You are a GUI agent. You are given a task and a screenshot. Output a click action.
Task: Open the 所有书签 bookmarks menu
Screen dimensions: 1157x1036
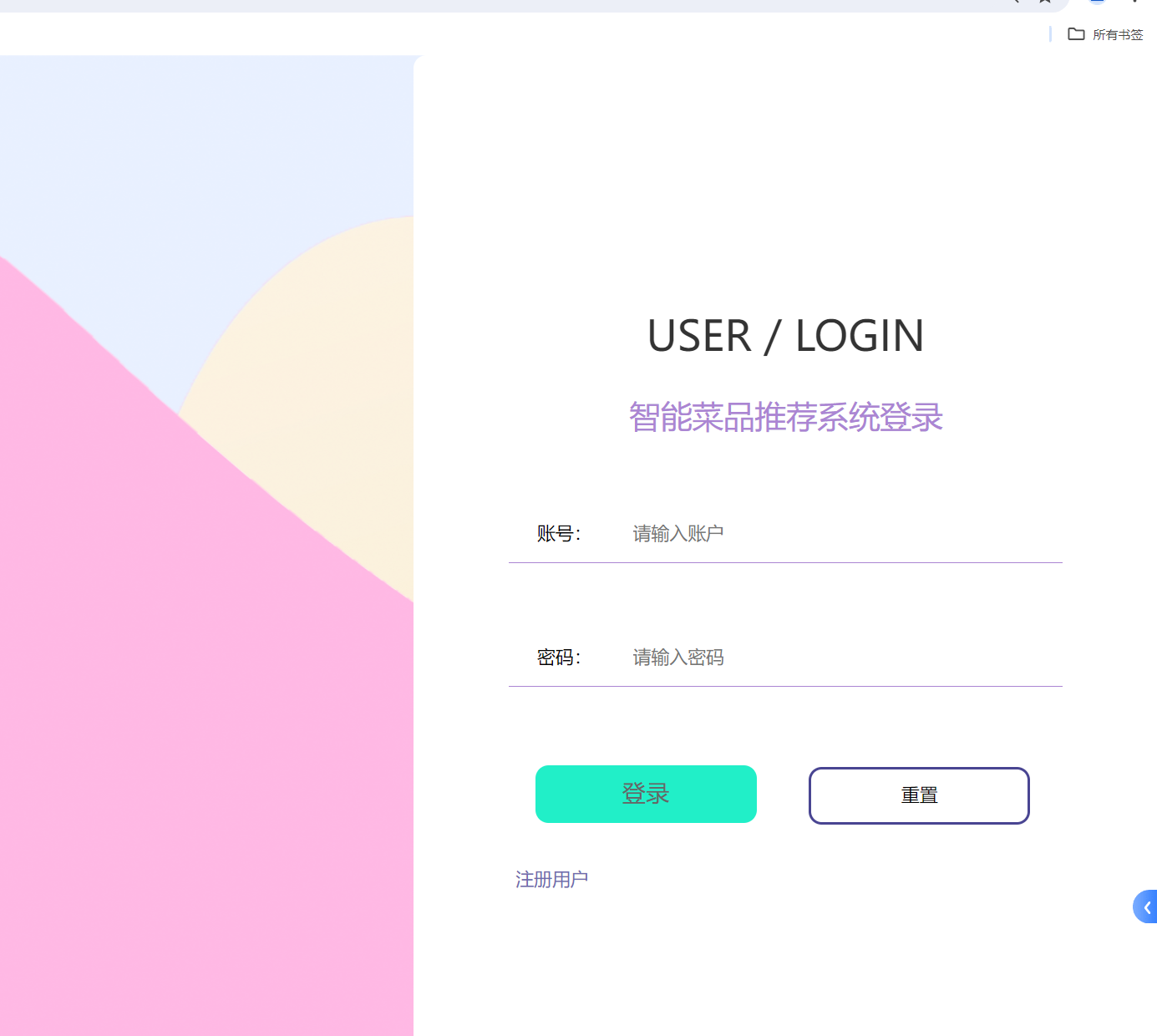(x=1119, y=34)
